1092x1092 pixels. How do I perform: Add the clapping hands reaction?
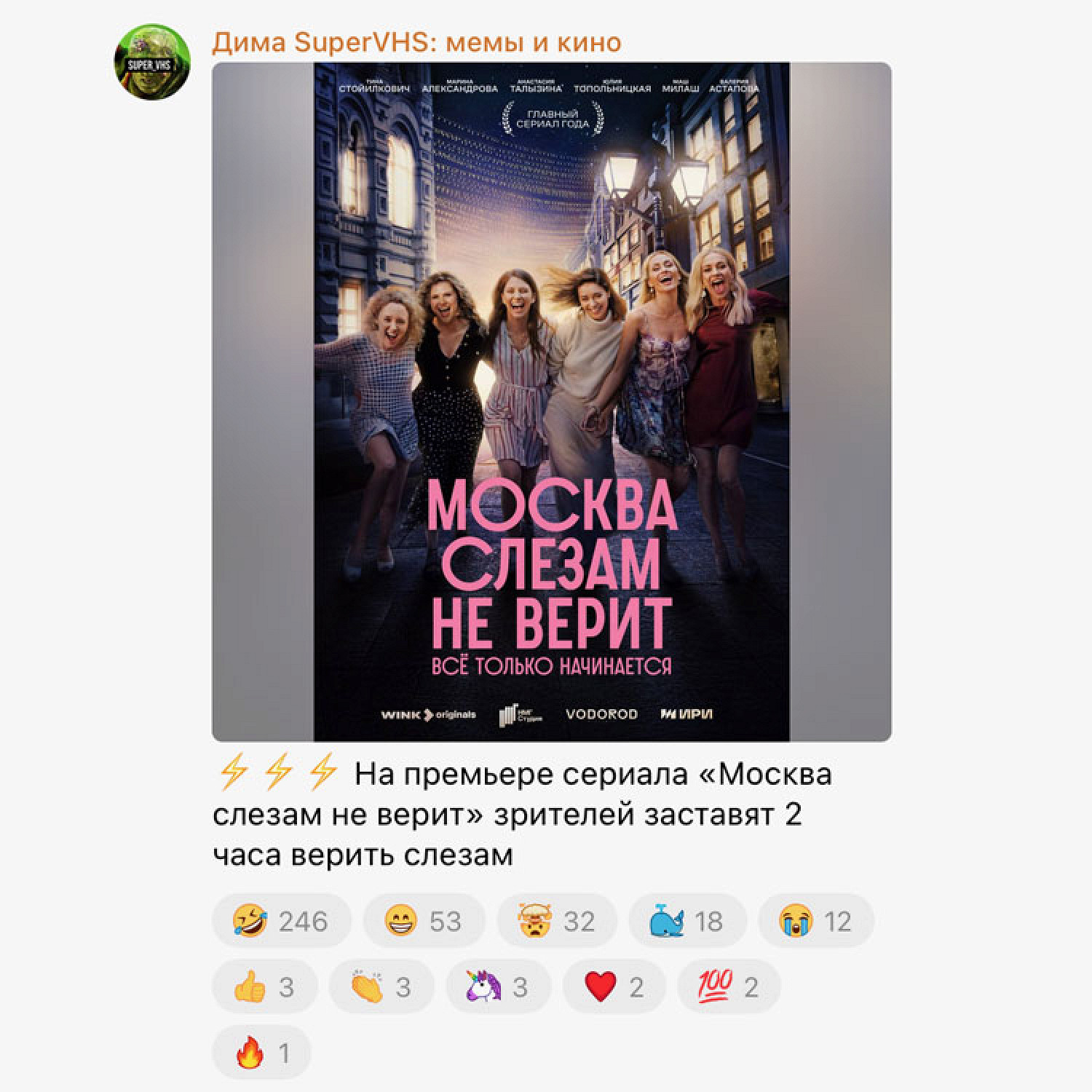[x=381, y=987]
